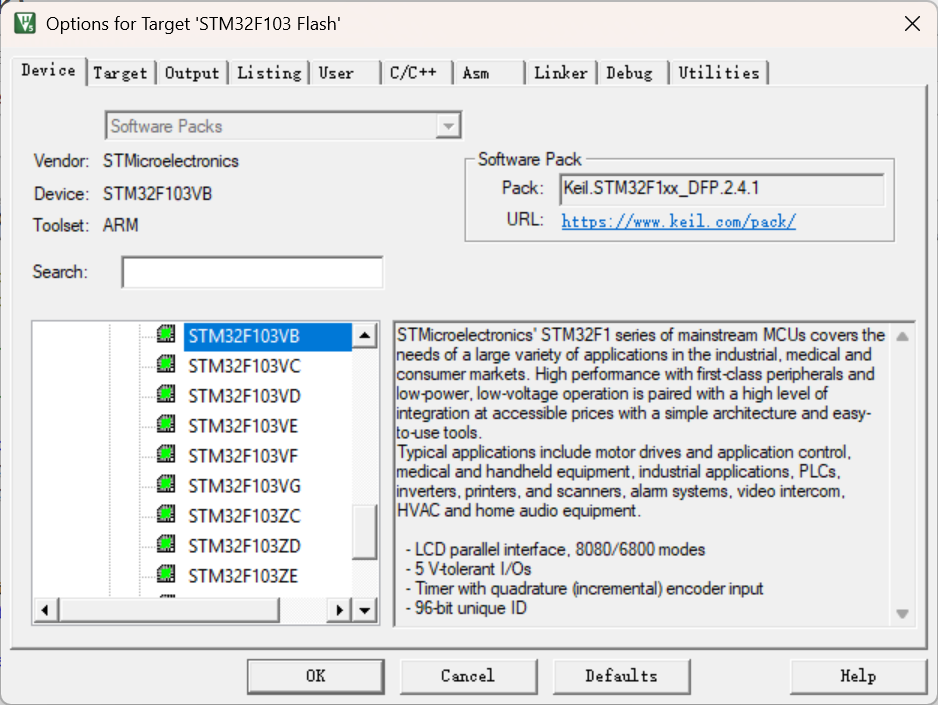This screenshot has width=938, height=705.
Task: Click the Vendor value STMicroelectronics
Action: tap(170, 161)
